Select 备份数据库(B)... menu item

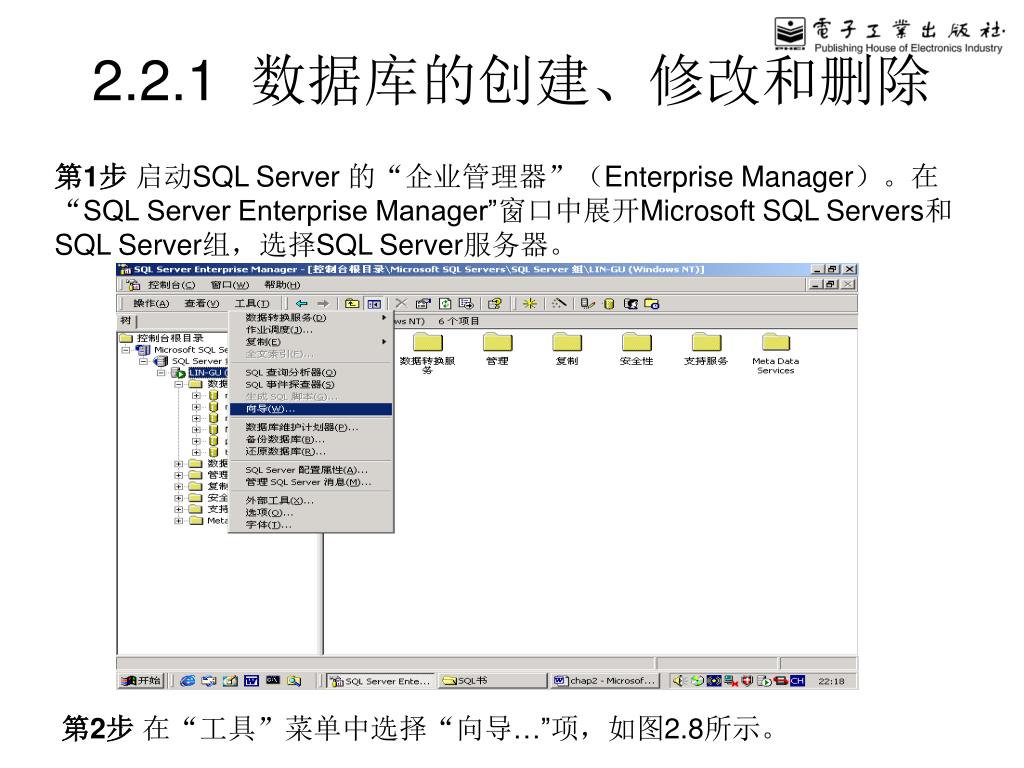click(x=311, y=440)
